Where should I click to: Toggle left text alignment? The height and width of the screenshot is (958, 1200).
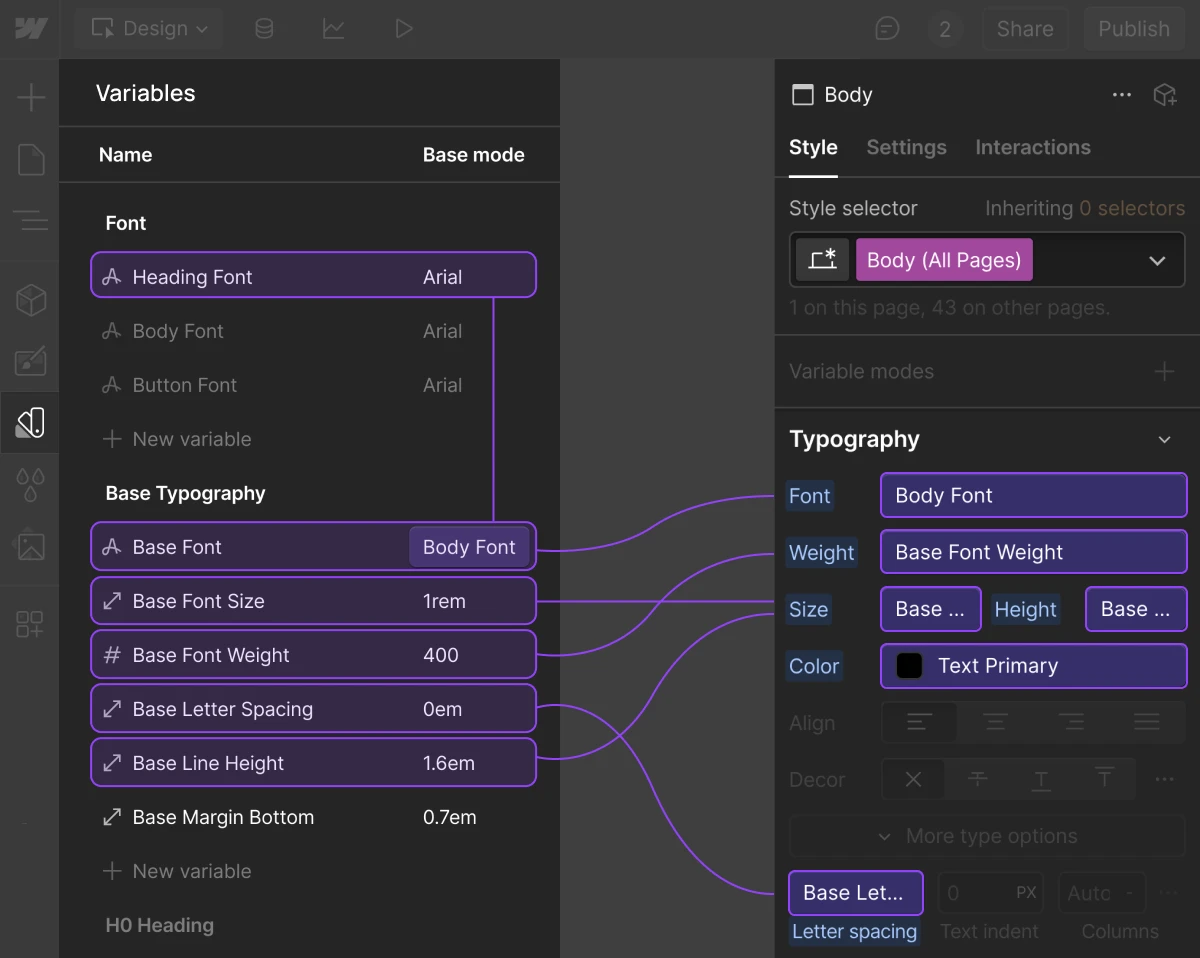(x=918, y=722)
